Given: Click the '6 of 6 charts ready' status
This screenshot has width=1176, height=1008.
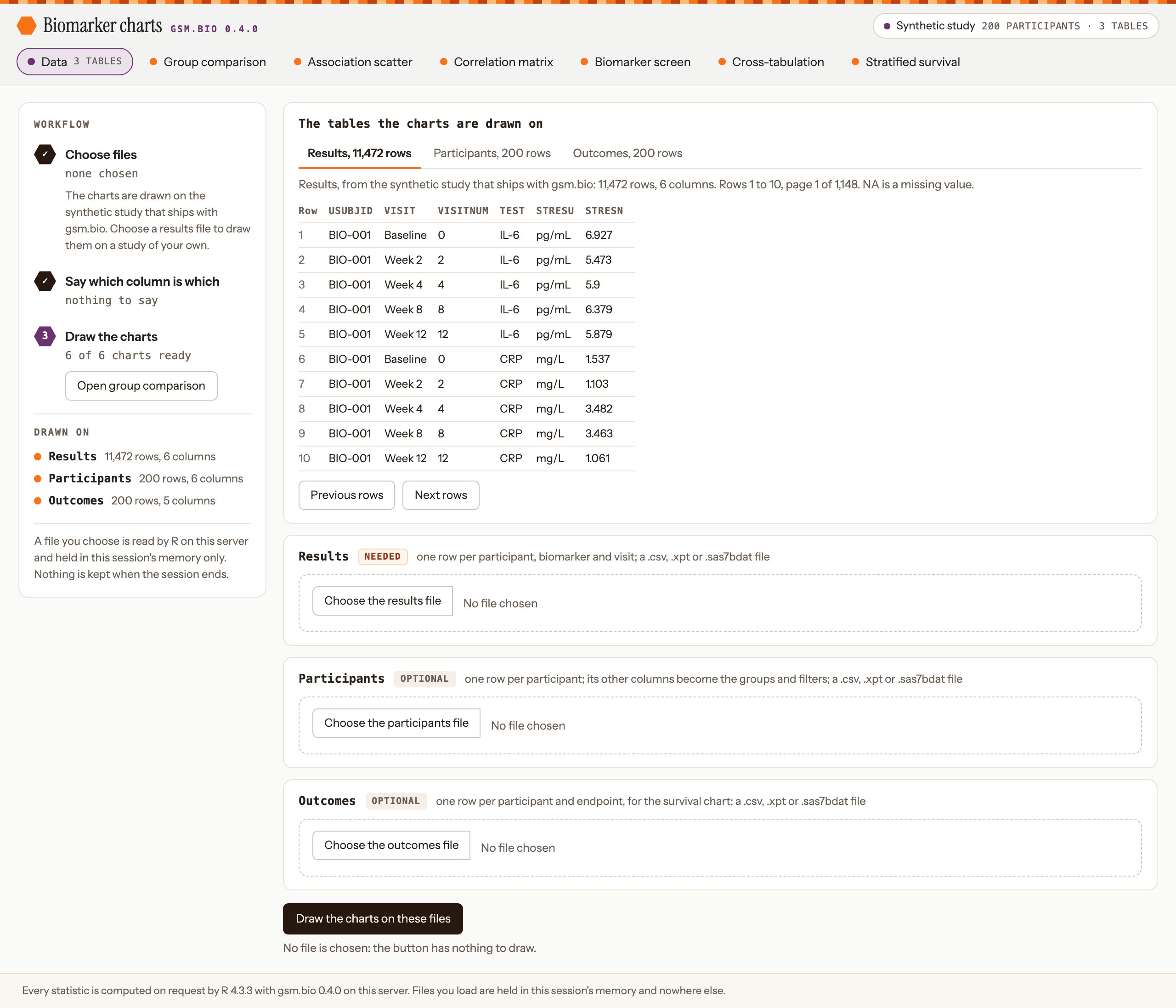Looking at the screenshot, I should [128, 355].
